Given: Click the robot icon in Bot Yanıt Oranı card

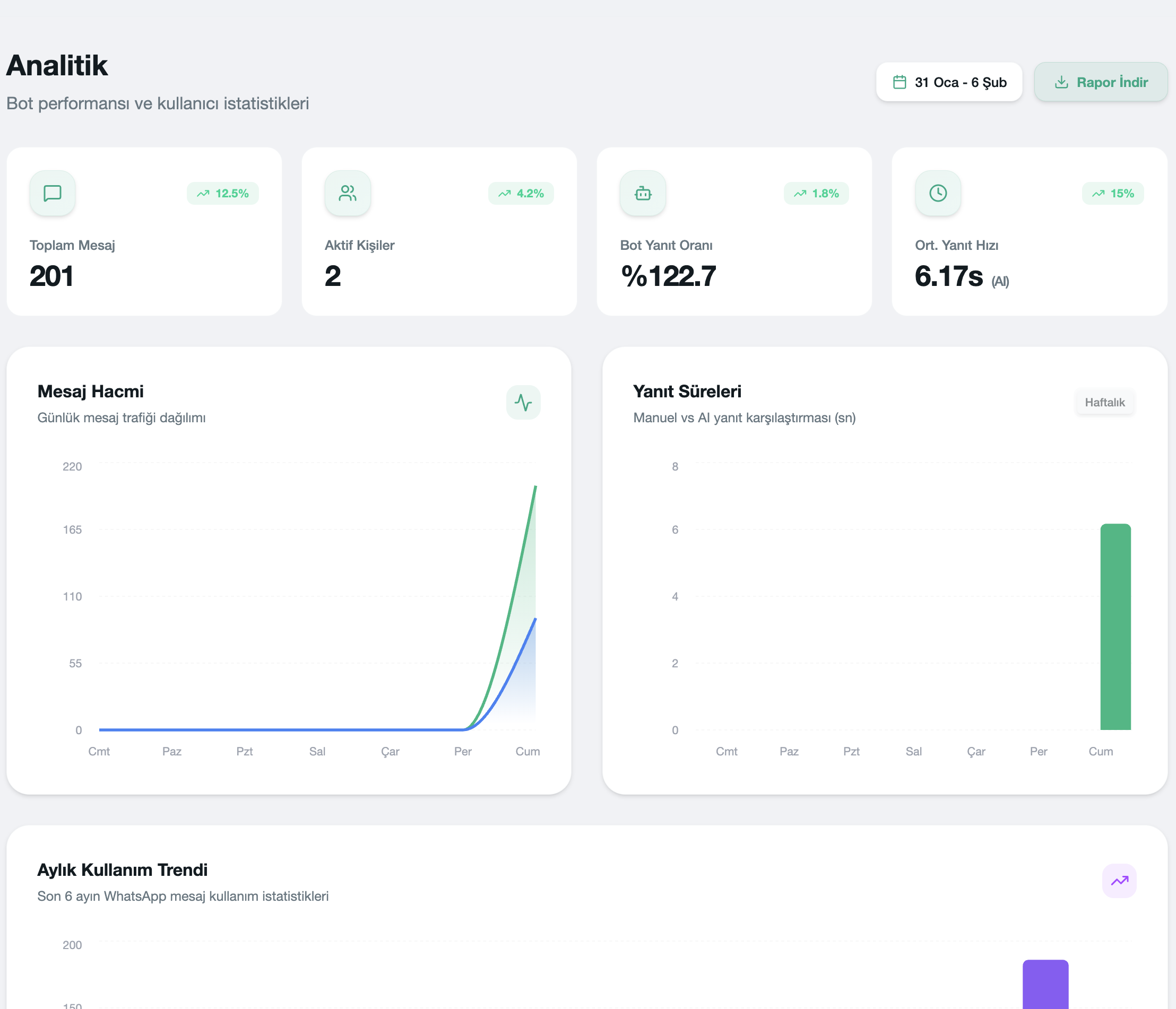Looking at the screenshot, I should 643,193.
